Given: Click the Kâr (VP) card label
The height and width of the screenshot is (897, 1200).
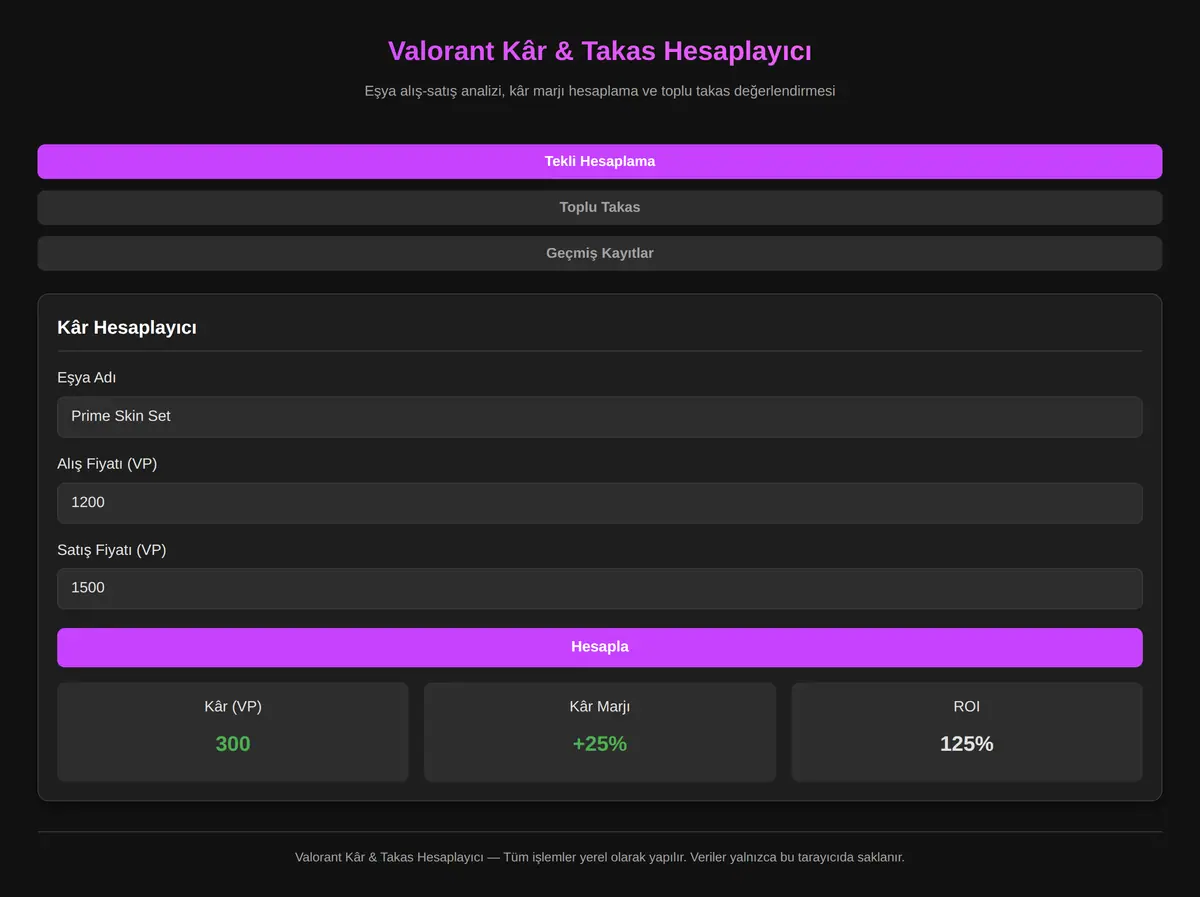Looking at the screenshot, I should (x=233, y=706).
